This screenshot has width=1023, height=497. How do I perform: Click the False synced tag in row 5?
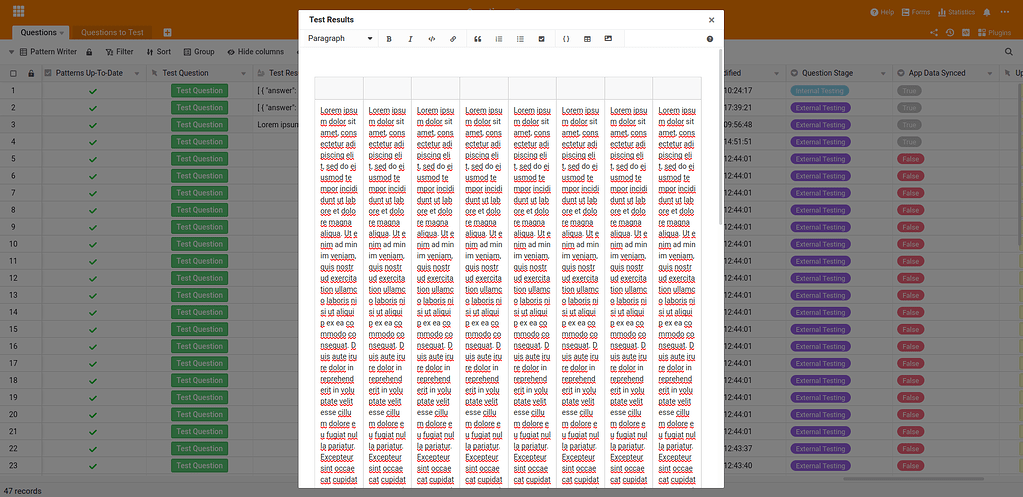[909, 159]
